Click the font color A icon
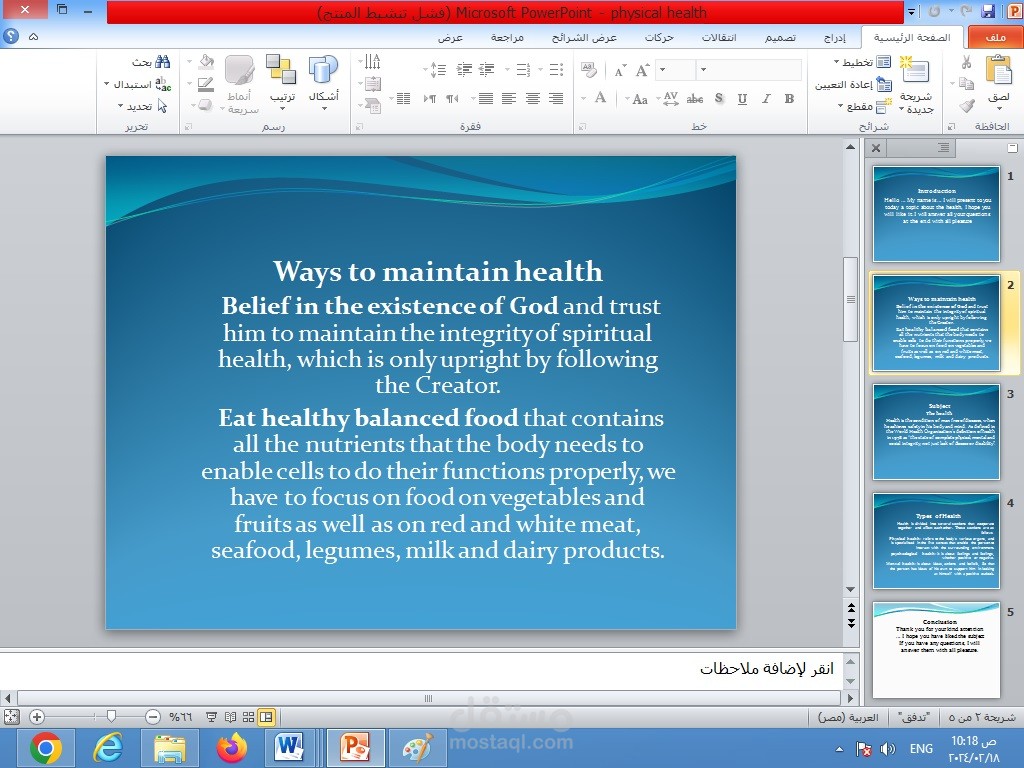The height and width of the screenshot is (768, 1024). point(601,98)
